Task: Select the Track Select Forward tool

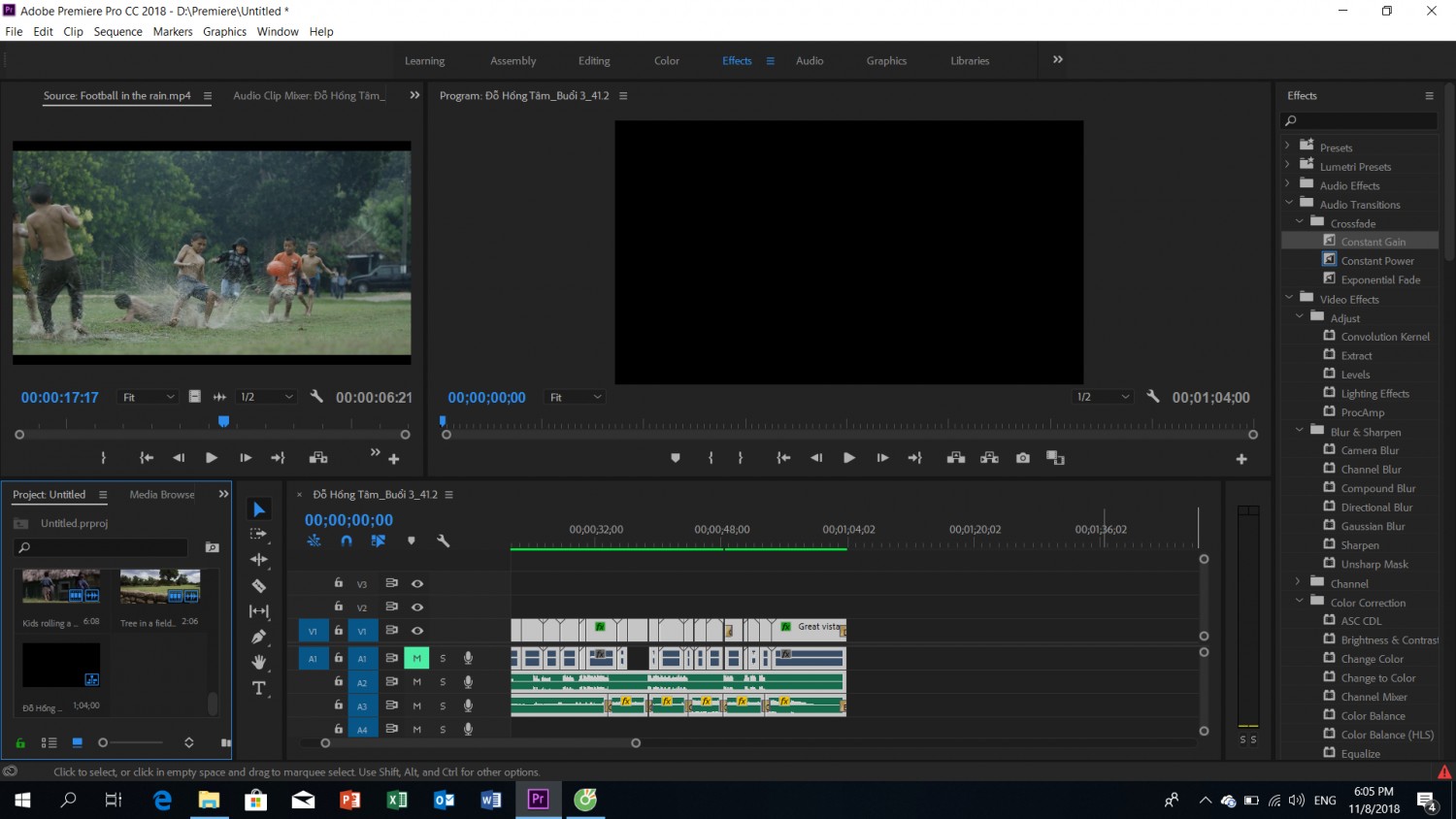Action: tap(259, 534)
